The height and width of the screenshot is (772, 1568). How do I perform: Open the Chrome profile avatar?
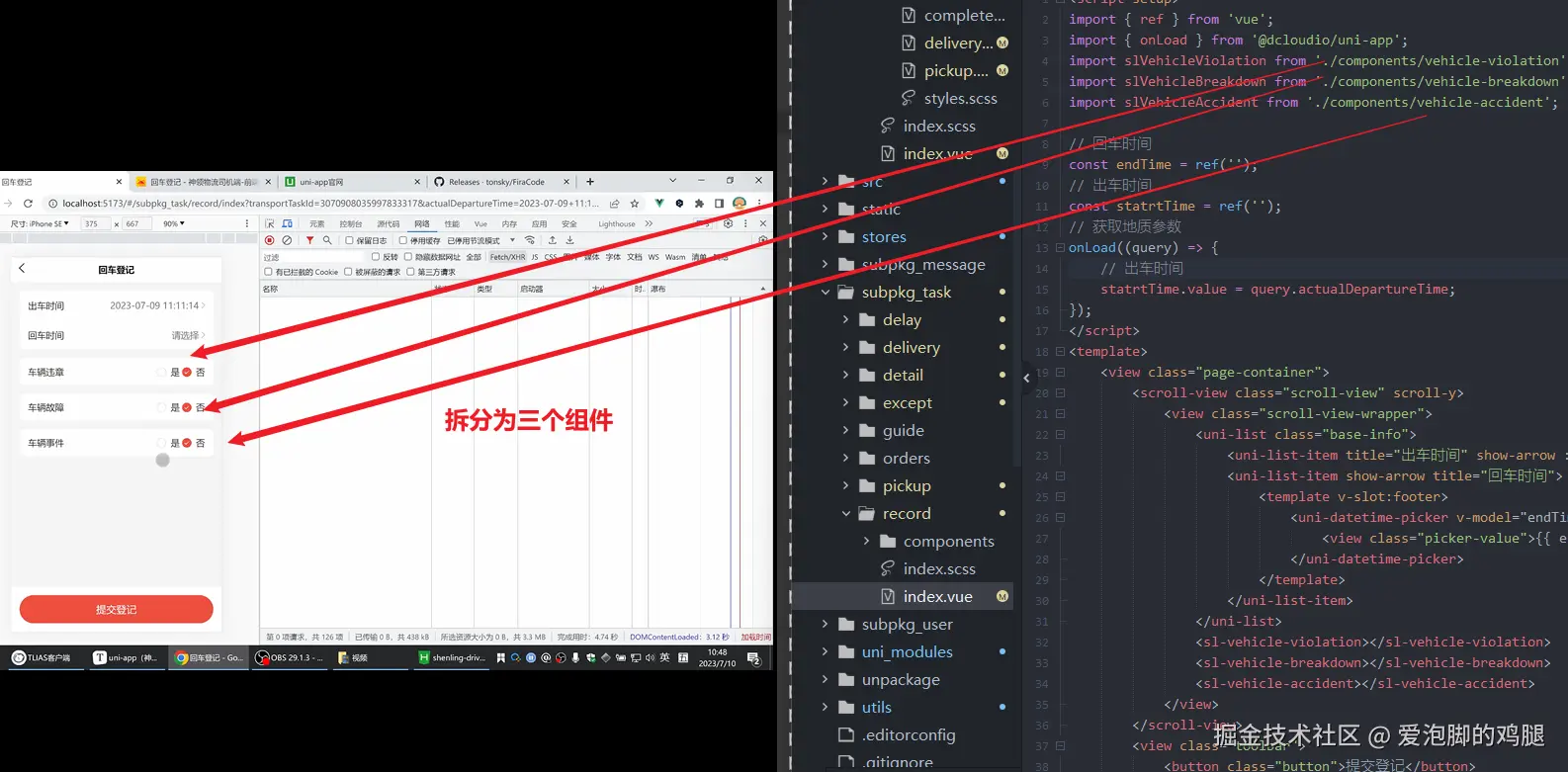click(739, 204)
